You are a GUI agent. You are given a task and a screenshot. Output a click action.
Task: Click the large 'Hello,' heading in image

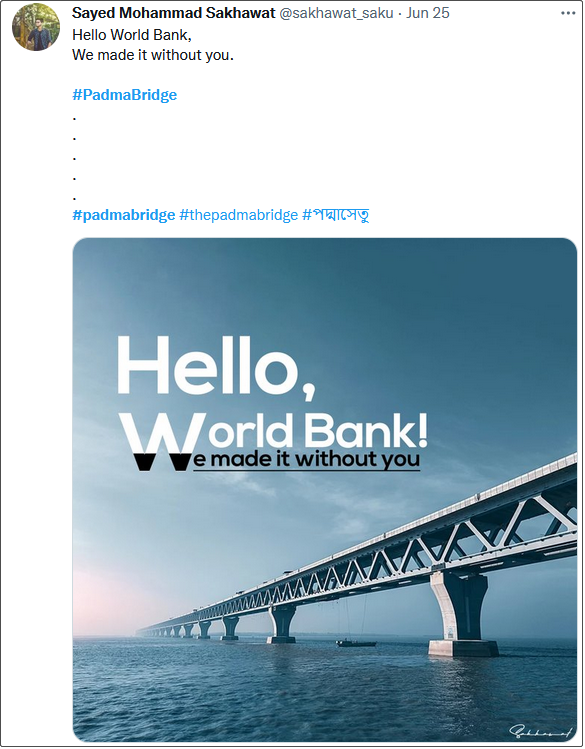(216, 366)
